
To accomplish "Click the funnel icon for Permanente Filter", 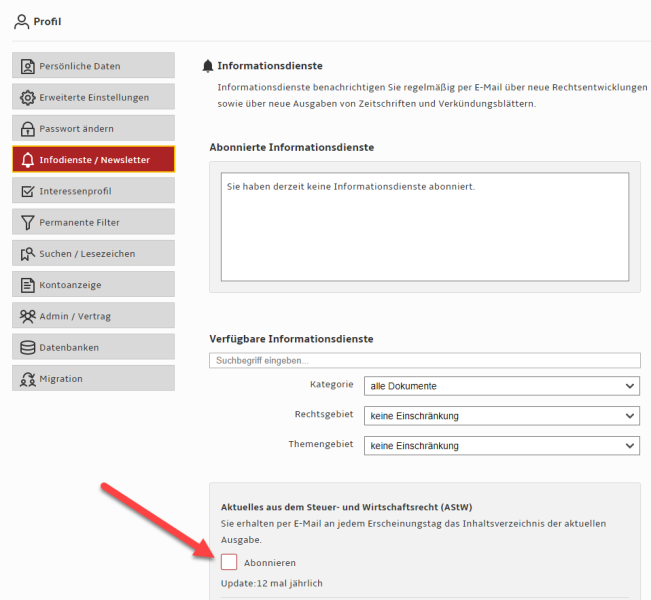I will 28,222.
